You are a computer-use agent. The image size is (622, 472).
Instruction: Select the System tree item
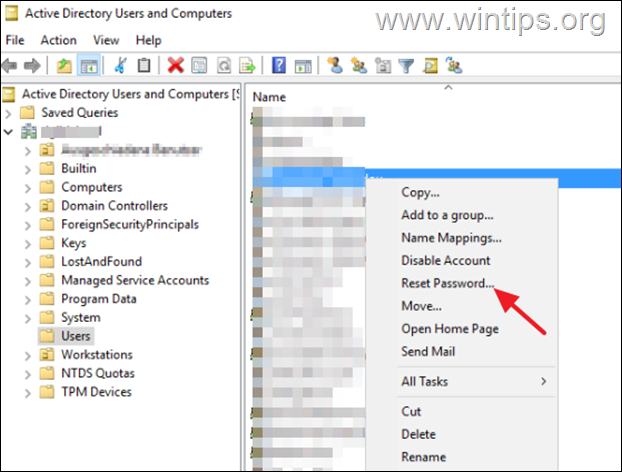81,317
